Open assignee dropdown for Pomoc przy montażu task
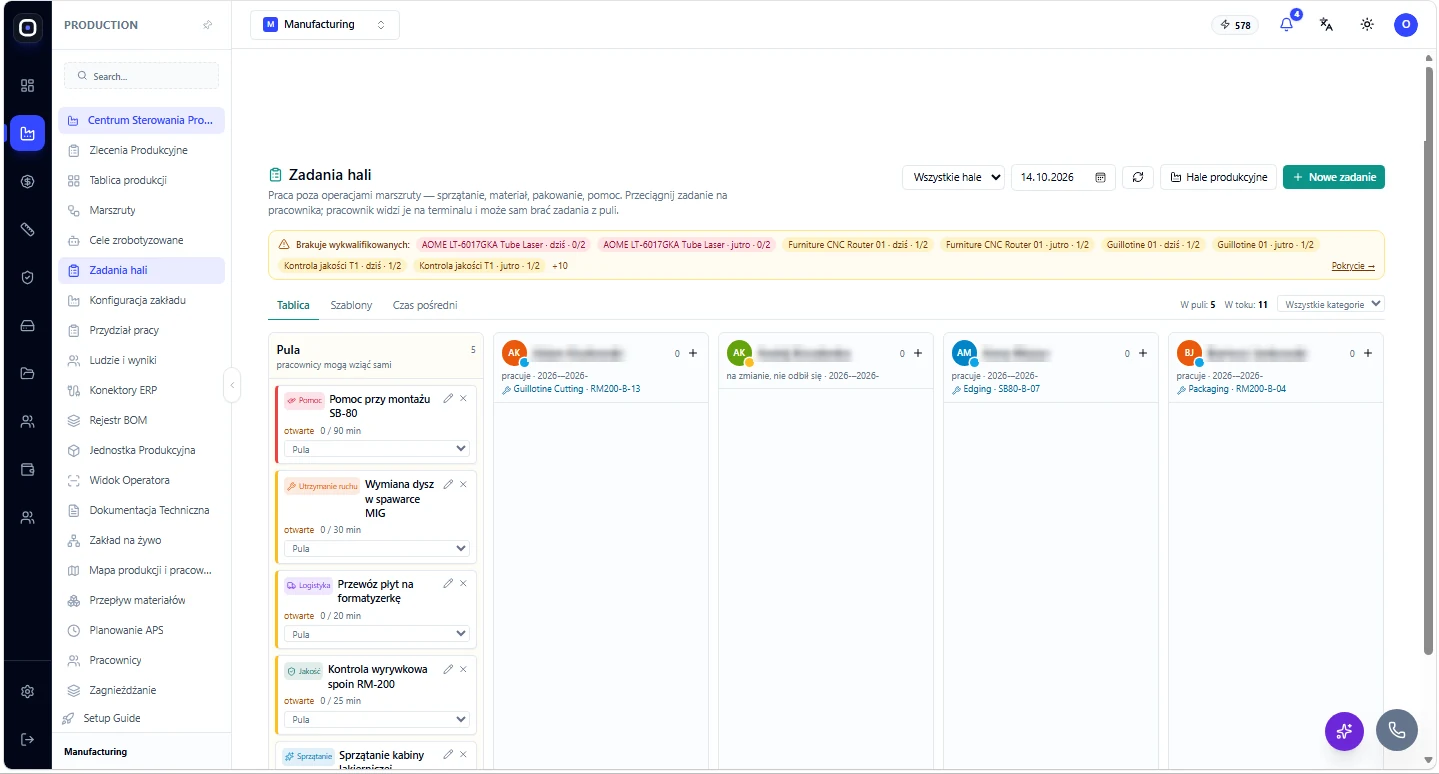The height and width of the screenshot is (774, 1439). pyautogui.click(x=377, y=450)
